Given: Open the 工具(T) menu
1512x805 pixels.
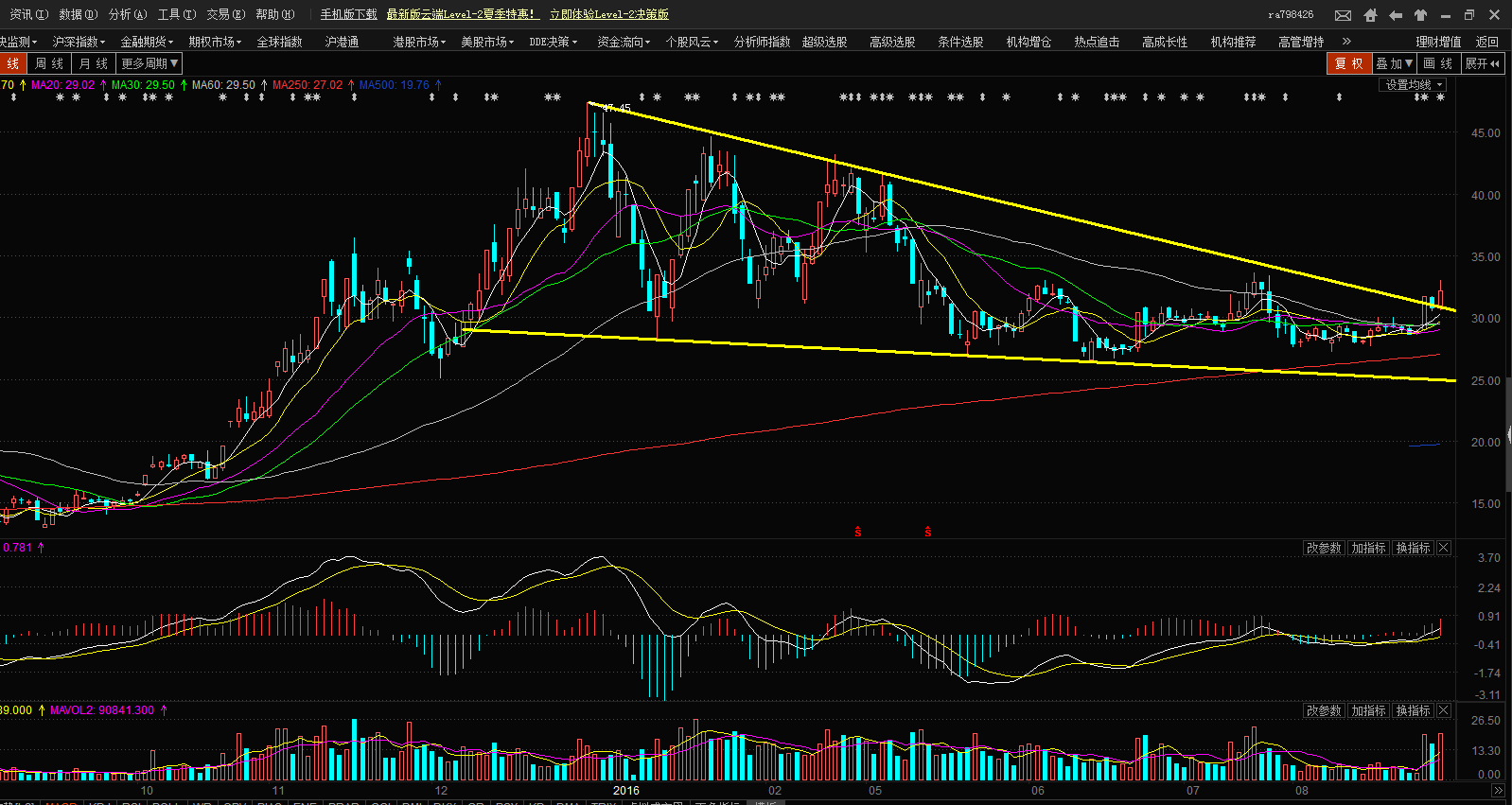Looking at the screenshot, I should [x=176, y=14].
